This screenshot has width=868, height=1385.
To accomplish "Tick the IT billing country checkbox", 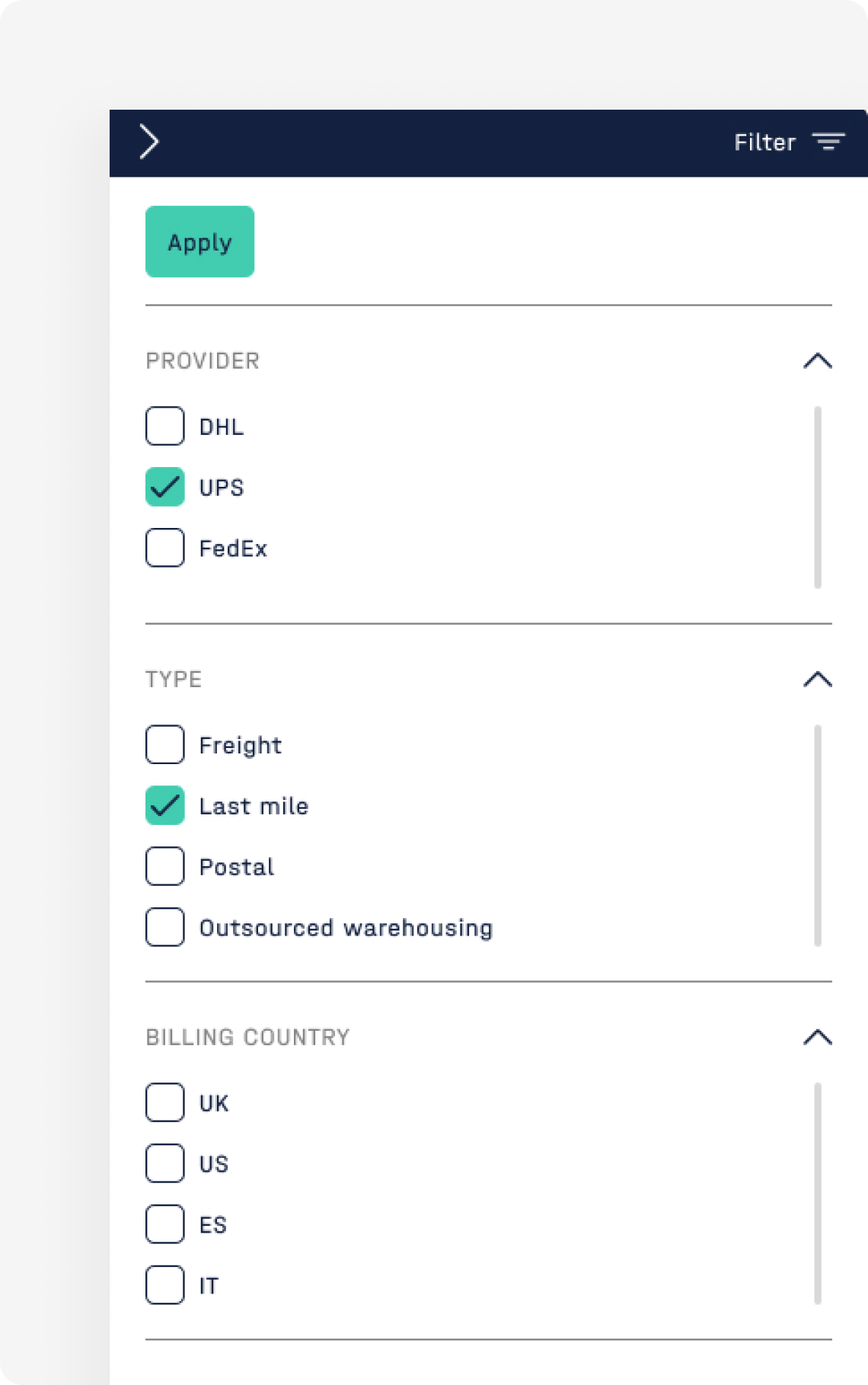I will tap(165, 1285).
